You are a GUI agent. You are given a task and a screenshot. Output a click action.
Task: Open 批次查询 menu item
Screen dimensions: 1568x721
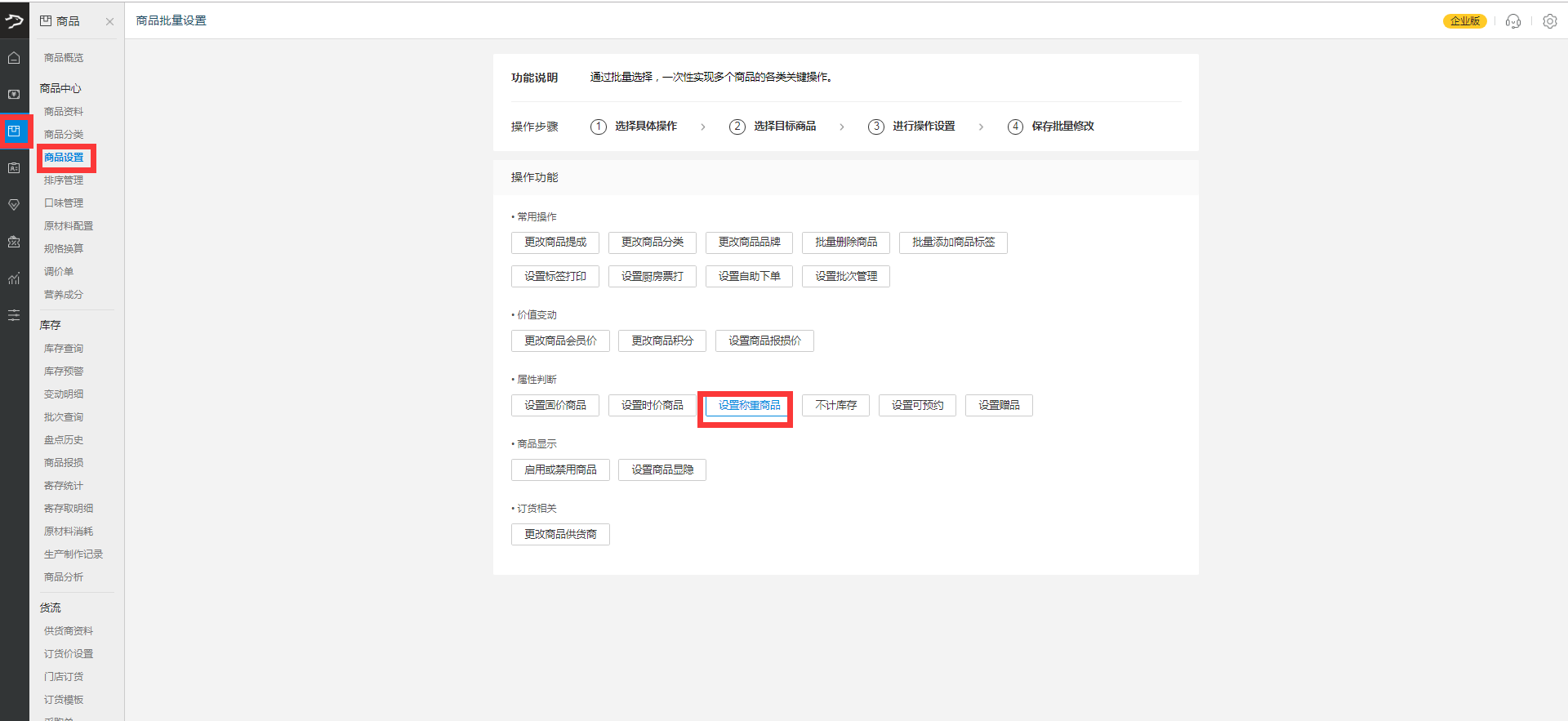tap(64, 417)
